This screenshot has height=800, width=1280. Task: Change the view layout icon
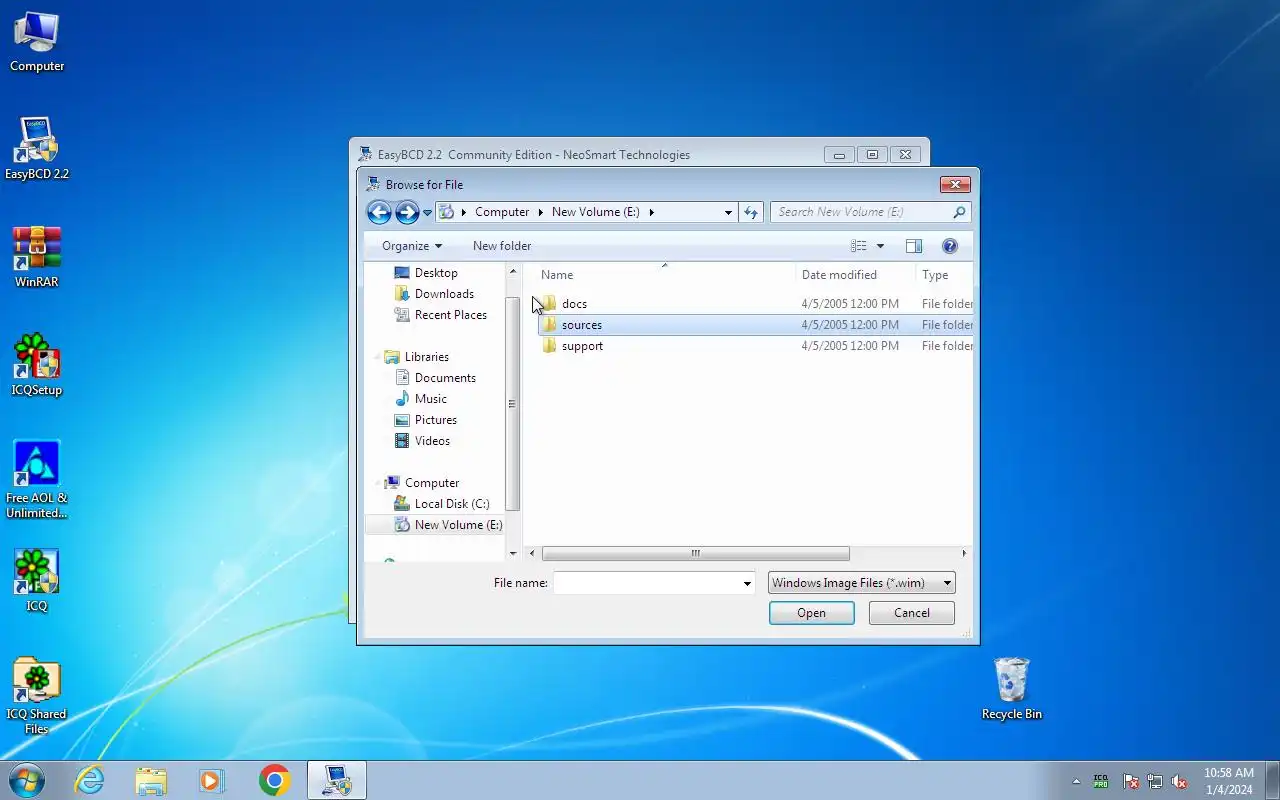[x=859, y=246]
